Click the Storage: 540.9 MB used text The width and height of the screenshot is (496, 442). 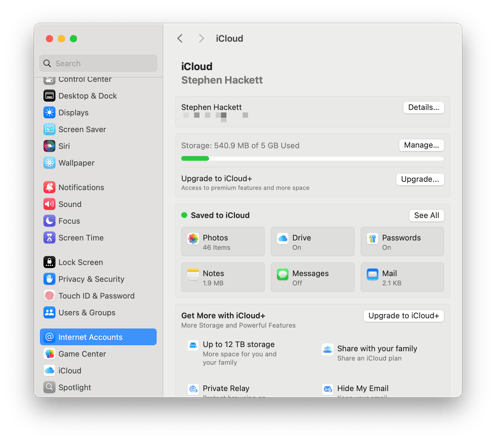point(240,146)
